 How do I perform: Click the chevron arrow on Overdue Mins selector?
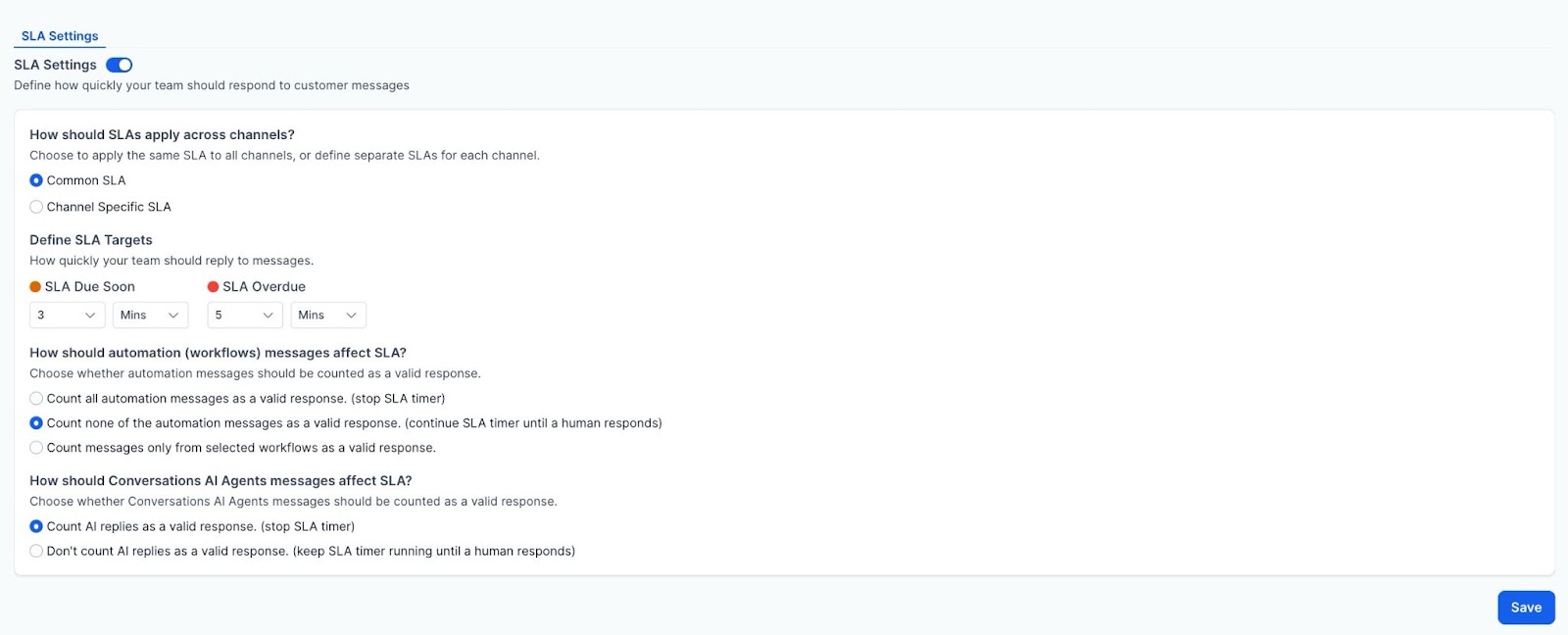click(351, 316)
